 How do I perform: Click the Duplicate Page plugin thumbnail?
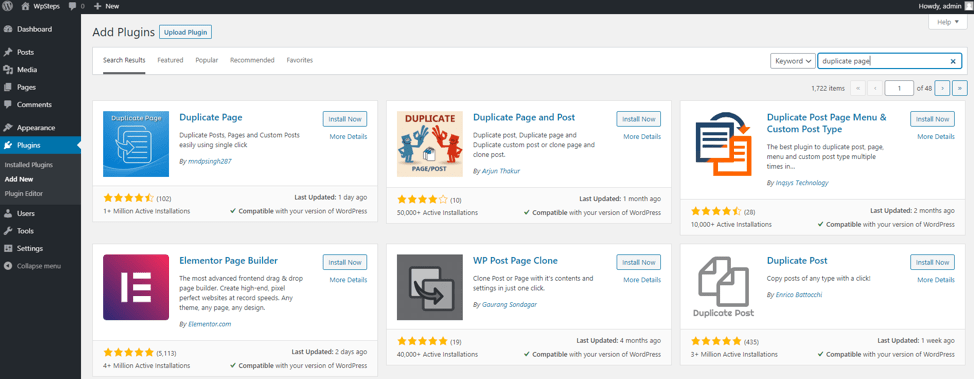tap(136, 144)
